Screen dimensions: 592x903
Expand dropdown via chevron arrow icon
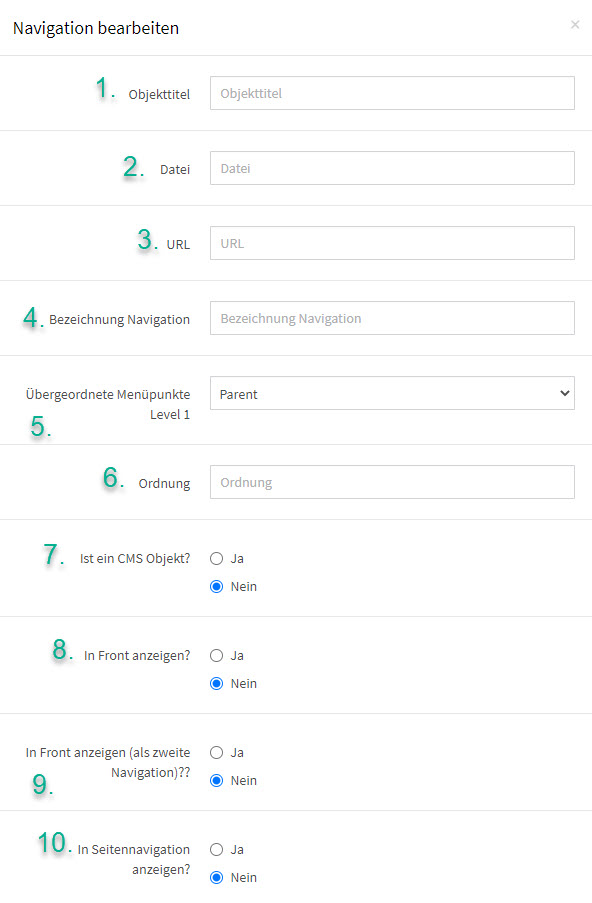point(564,393)
